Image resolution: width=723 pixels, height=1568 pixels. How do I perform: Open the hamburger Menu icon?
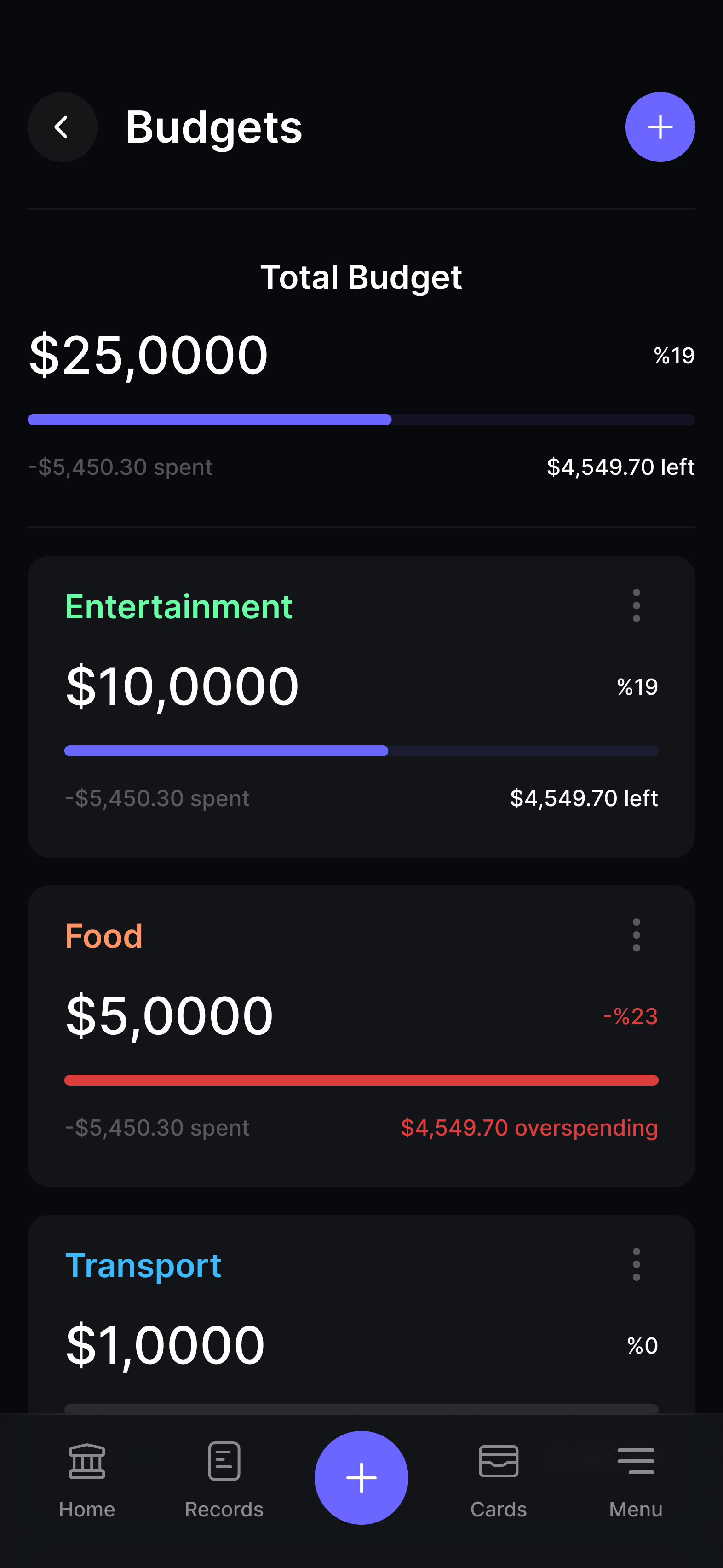pyautogui.click(x=636, y=1461)
